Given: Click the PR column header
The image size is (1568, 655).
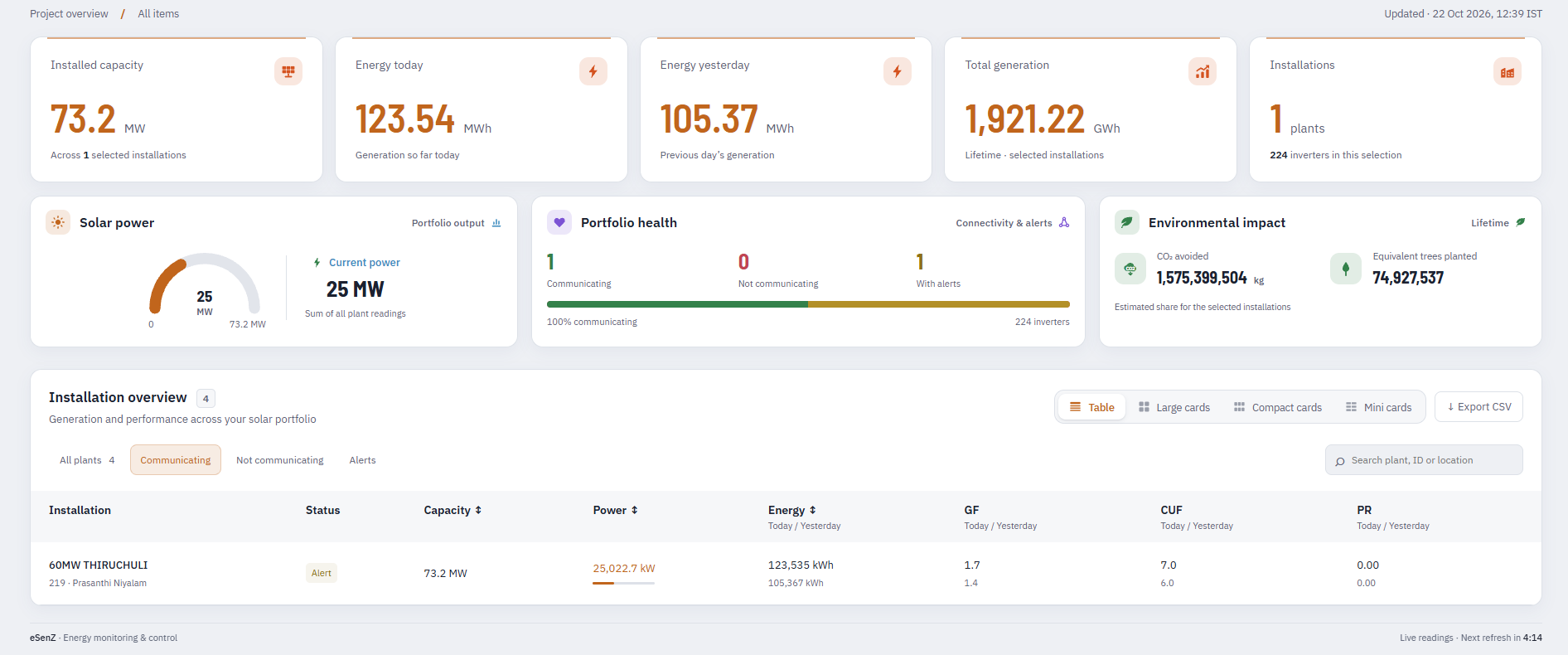Looking at the screenshot, I should coord(1364,511).
